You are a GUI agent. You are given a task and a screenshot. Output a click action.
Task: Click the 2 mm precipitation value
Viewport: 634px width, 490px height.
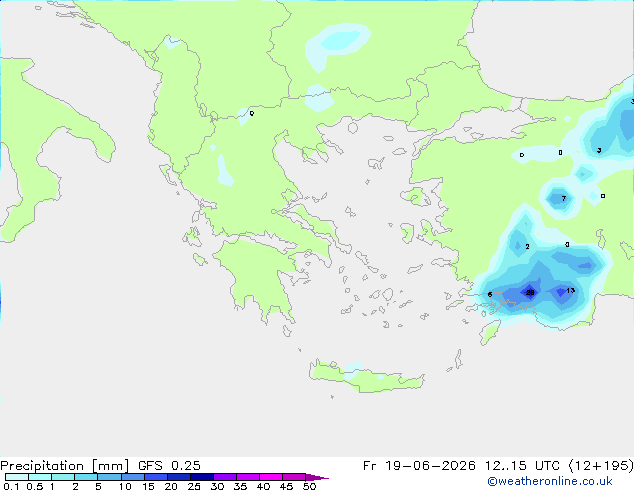coord(527,247)
